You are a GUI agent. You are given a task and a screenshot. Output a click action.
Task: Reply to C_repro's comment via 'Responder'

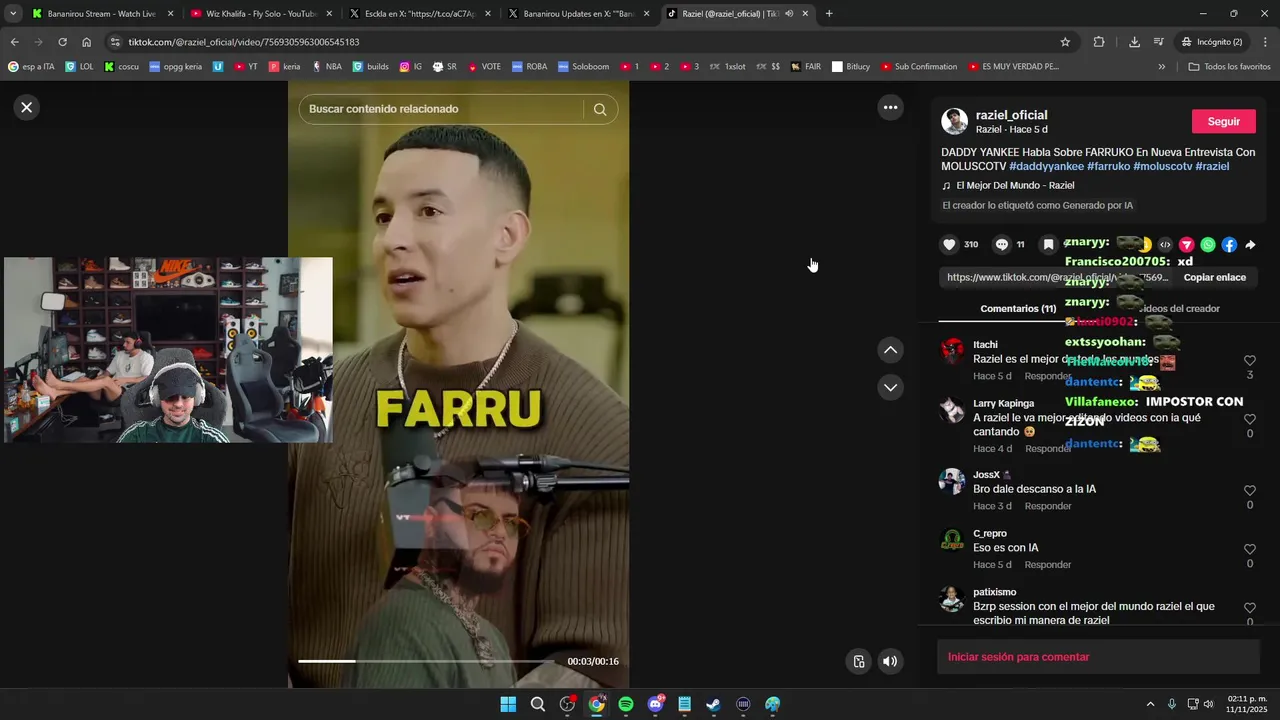tap(1048, 565)
